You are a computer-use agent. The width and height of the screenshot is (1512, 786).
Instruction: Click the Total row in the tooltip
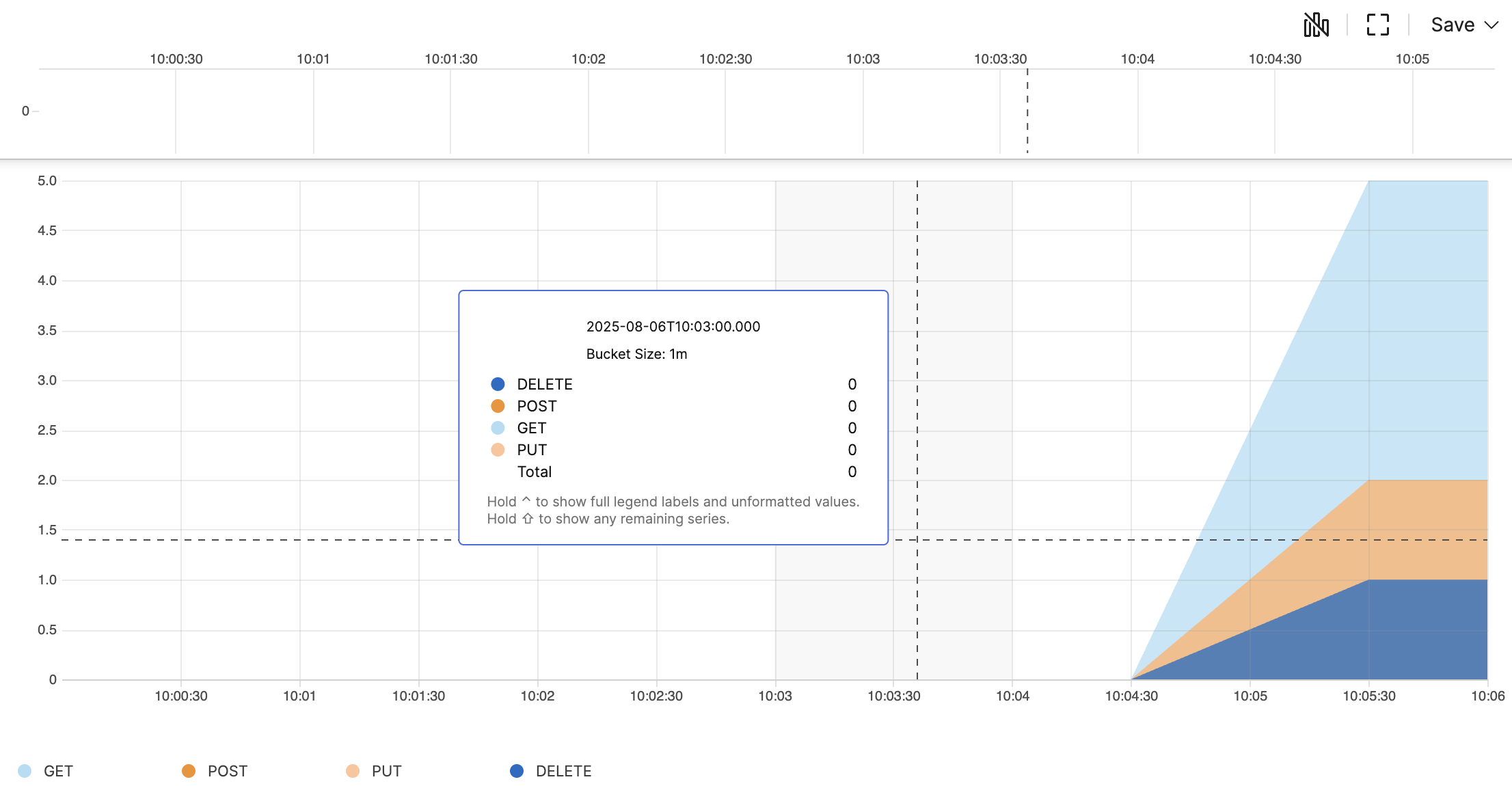point(535,471)
